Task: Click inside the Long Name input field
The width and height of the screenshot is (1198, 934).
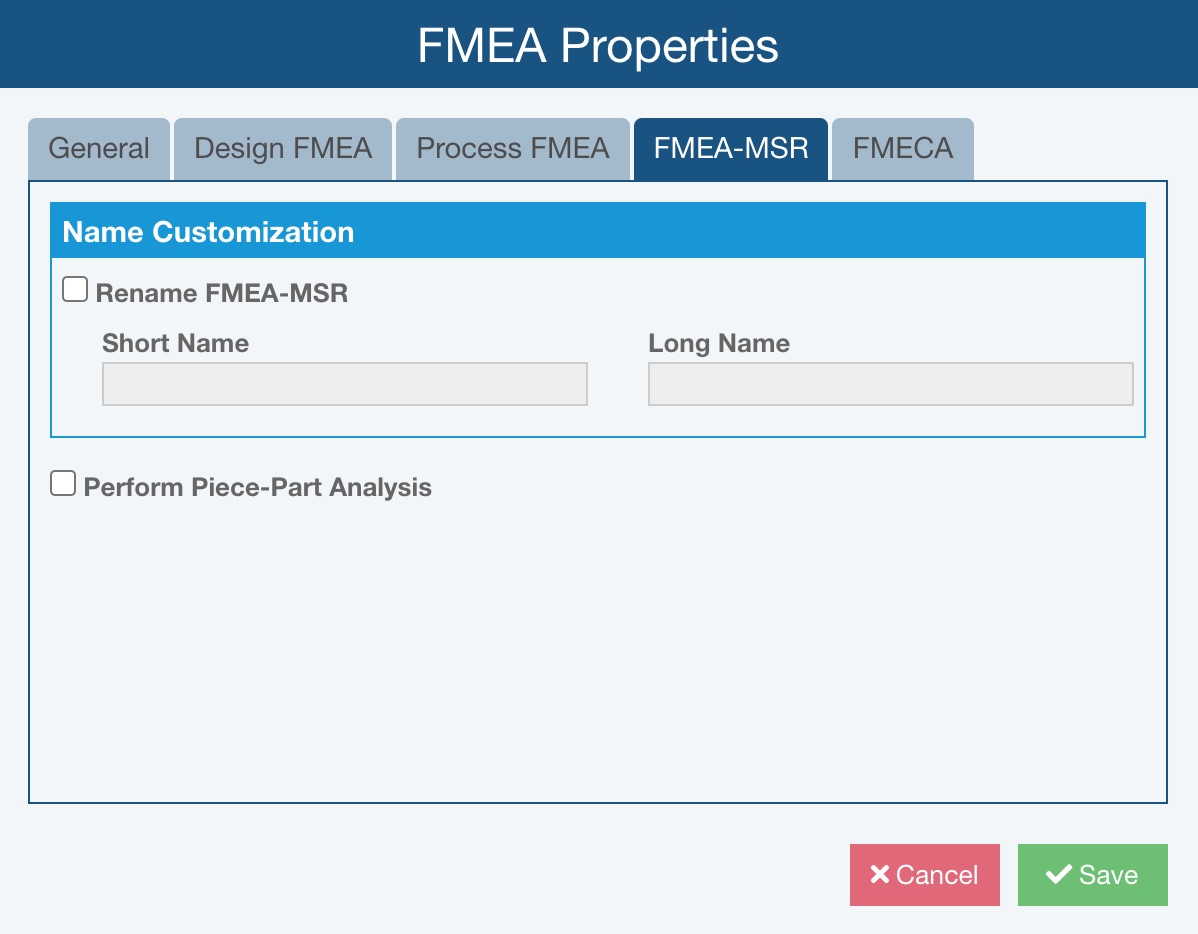Action: point(889,383)
